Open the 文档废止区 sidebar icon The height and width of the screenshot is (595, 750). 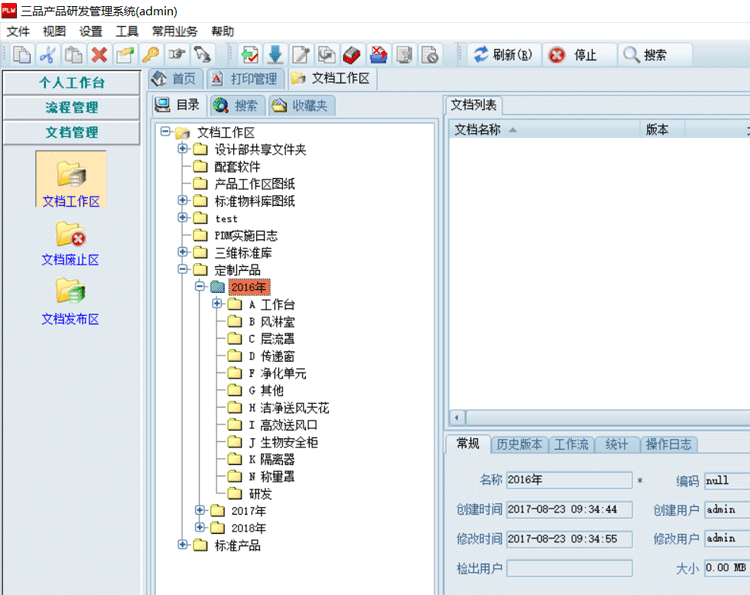[x=70, y=241]
